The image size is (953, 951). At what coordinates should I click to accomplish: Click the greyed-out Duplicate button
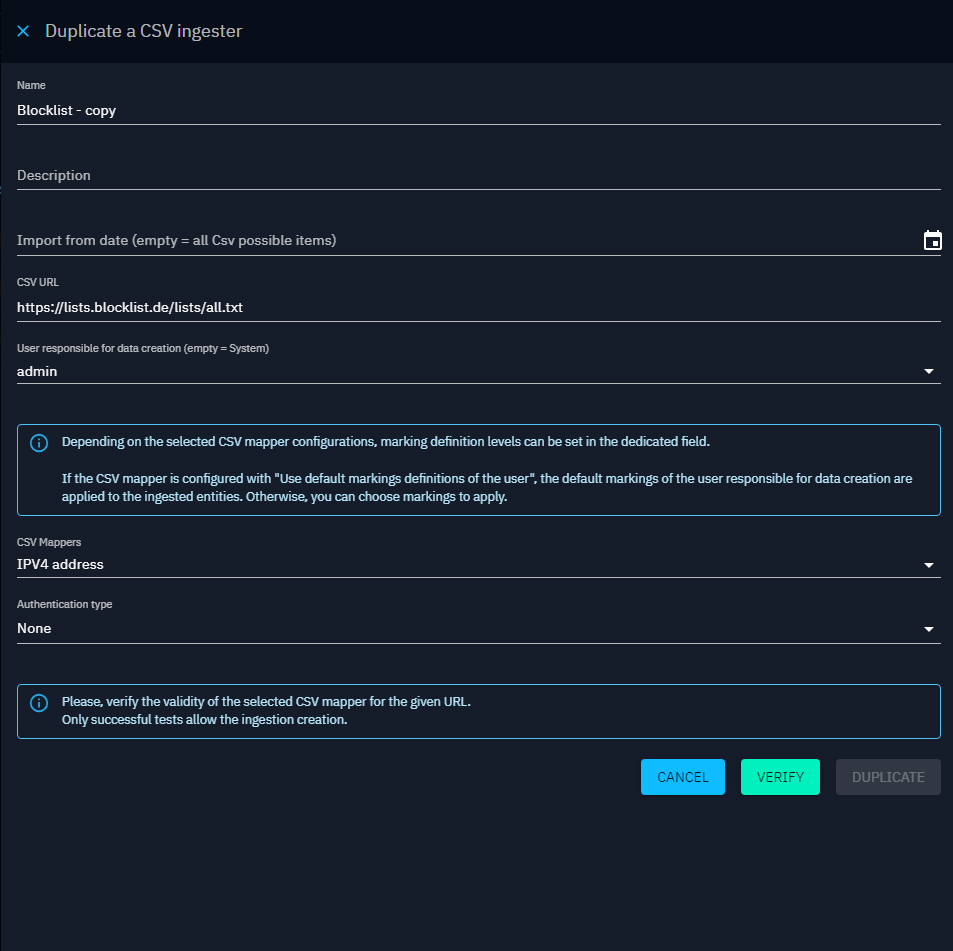(887, 777)
